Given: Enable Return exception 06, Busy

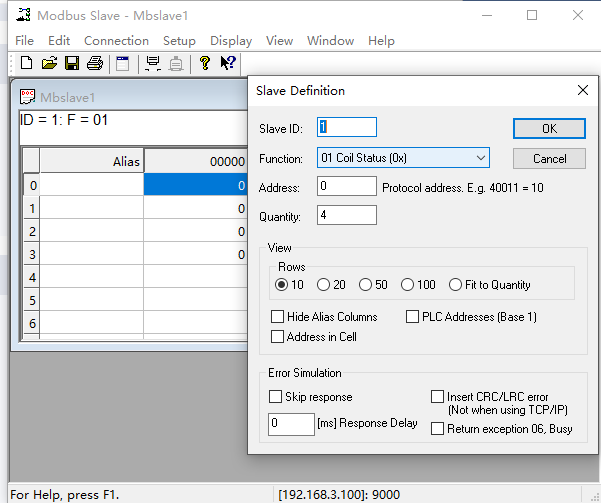Looking at the screenshot, I should click(438, 429).
